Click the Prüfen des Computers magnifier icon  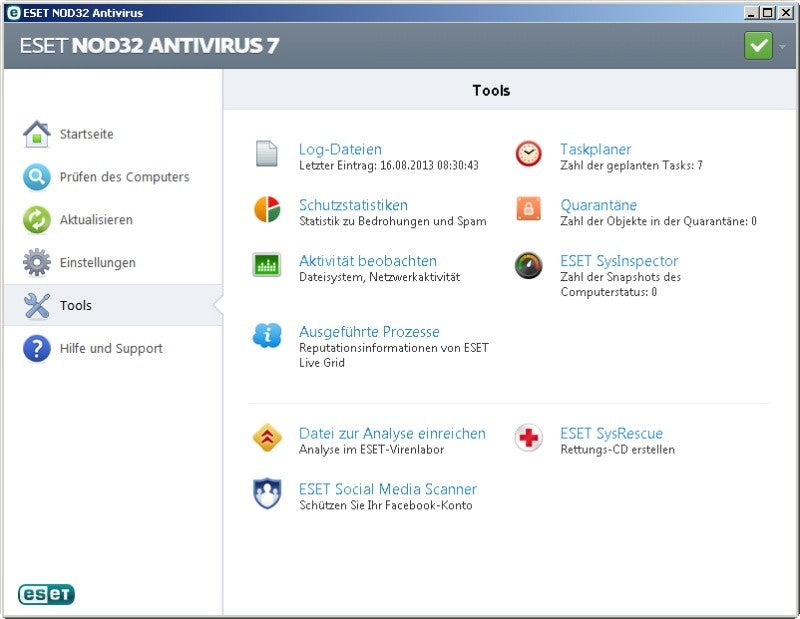coord(37,177)
